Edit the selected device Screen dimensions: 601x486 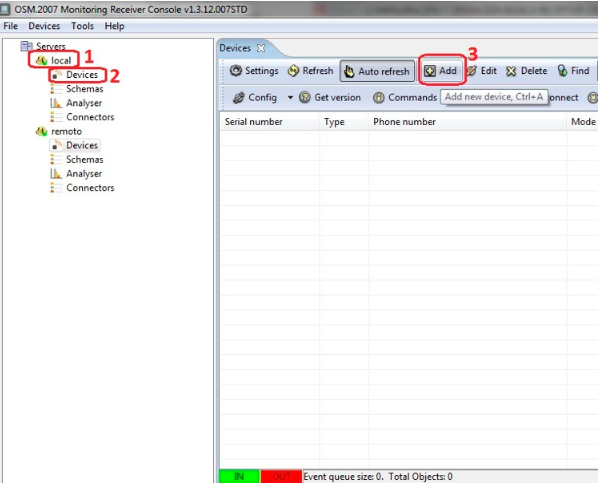tap(482, 71)
